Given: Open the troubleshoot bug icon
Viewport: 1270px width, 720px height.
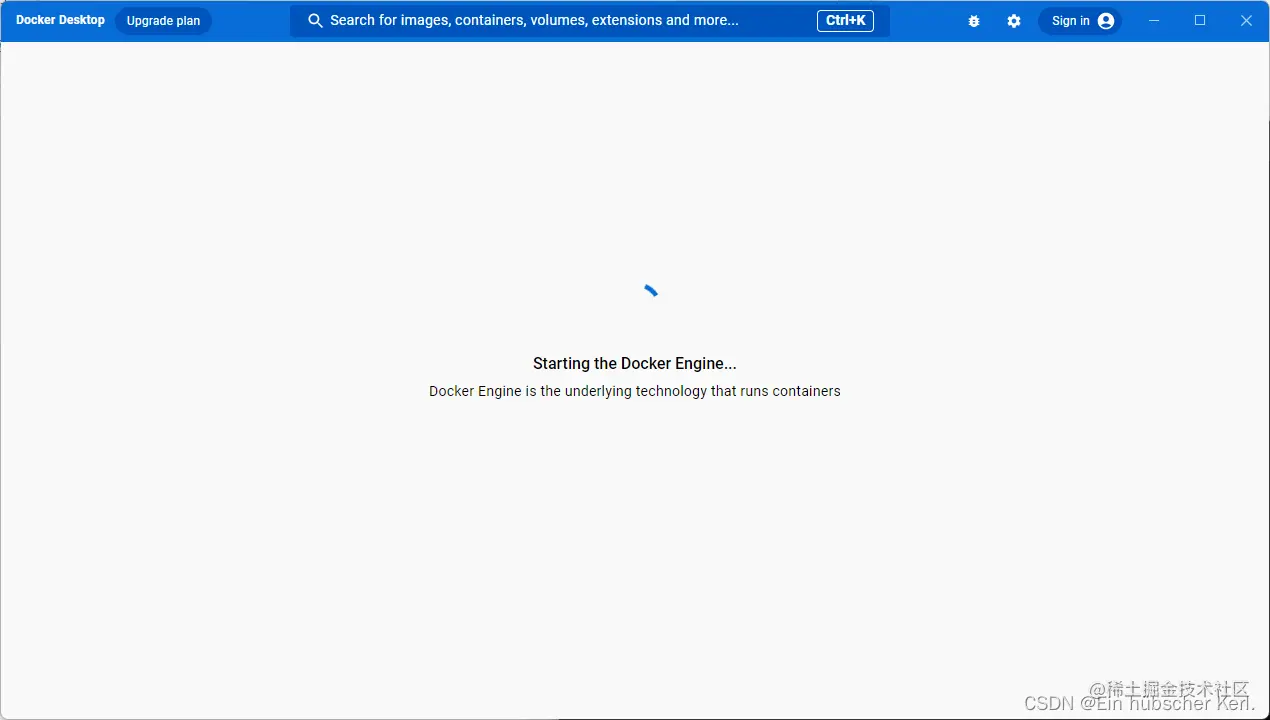Looking at the screenshot, I should (974, 21).
